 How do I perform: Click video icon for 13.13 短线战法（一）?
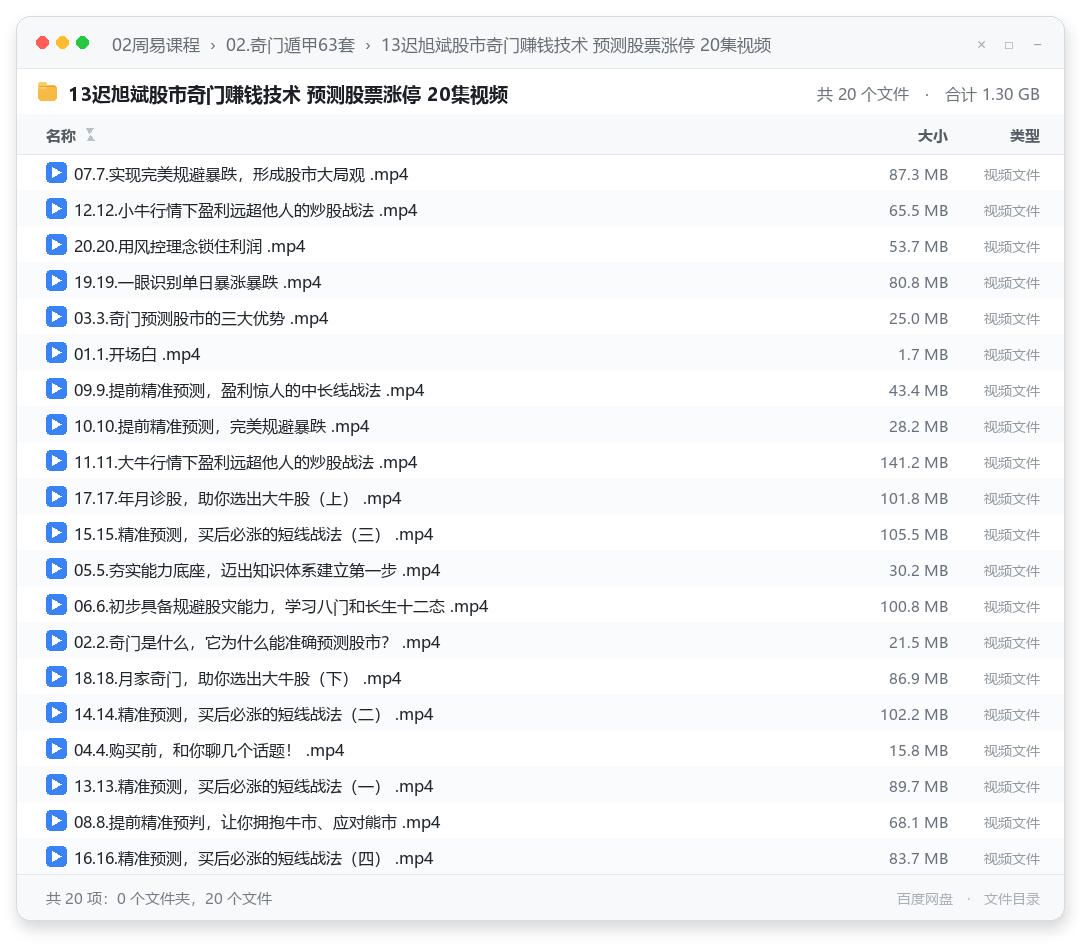(x=56, y=784)
